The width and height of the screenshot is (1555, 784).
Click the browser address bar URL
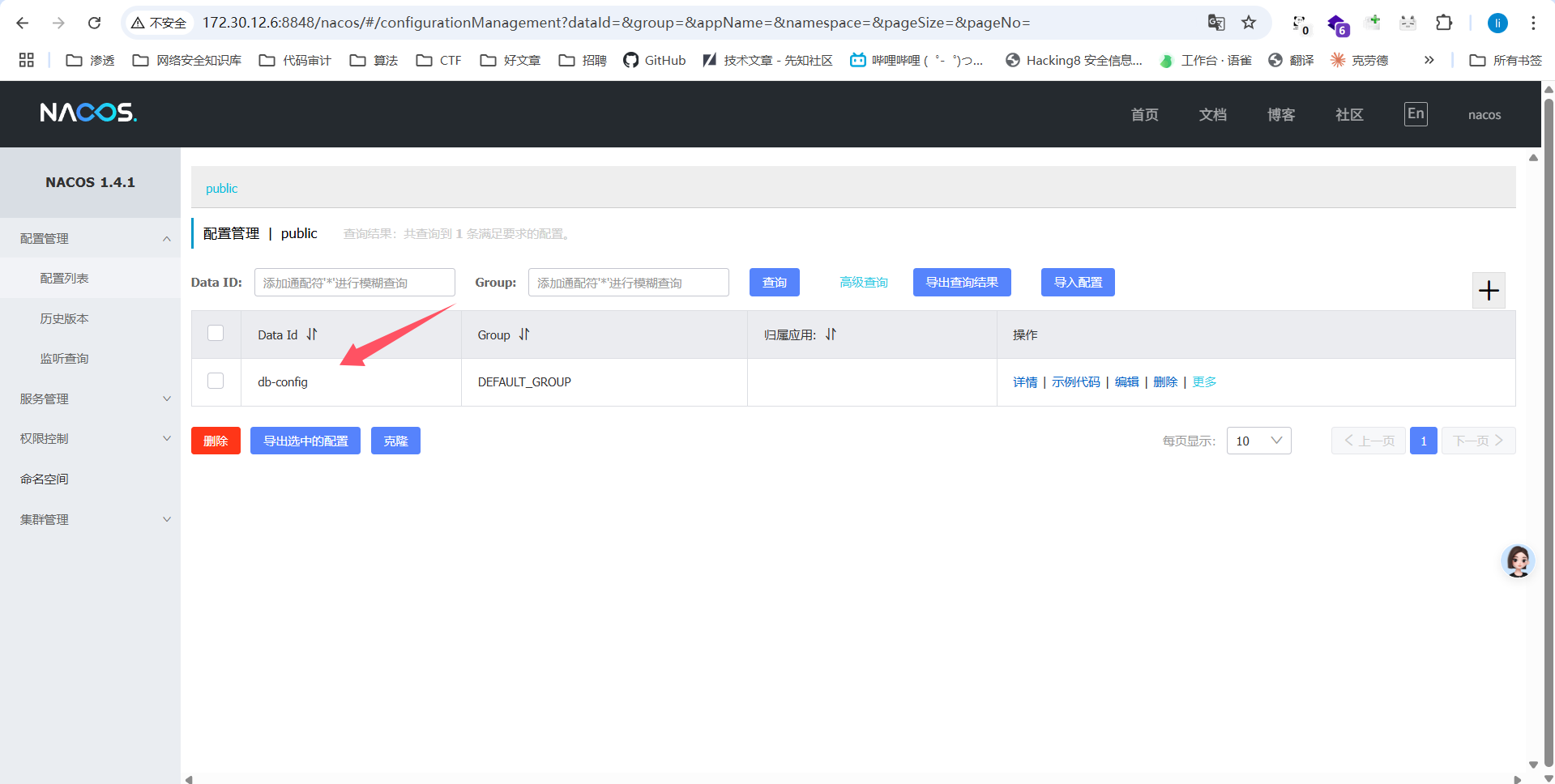click(x=616, y=23)
